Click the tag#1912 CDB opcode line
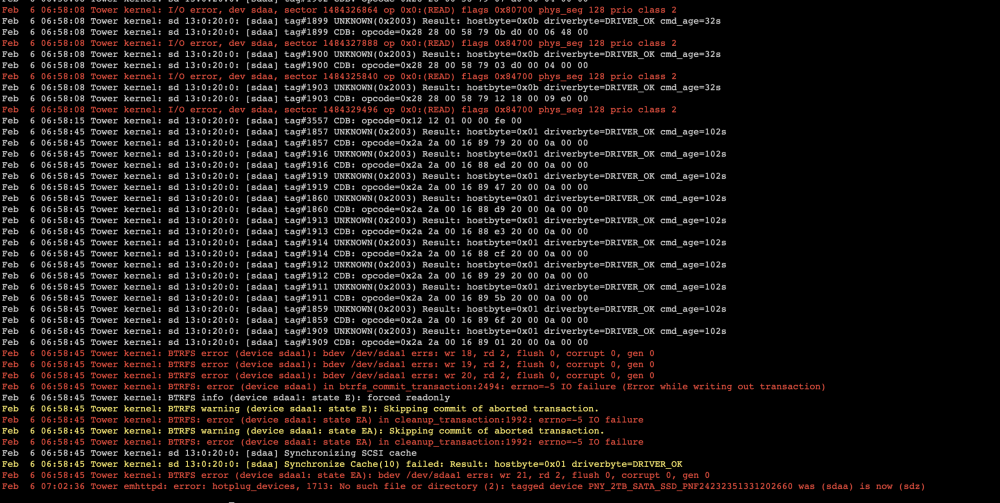 (x=295, y=276)
